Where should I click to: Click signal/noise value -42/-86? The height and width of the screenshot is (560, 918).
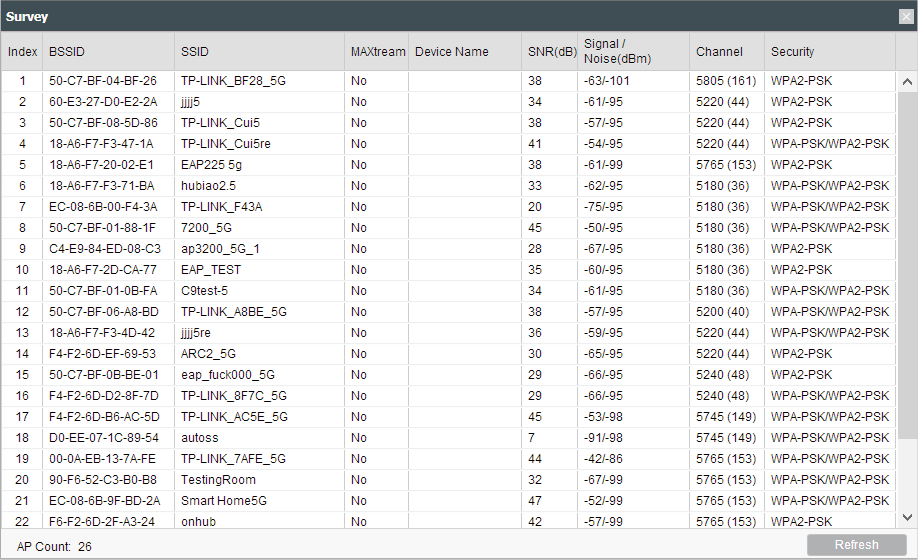pyautogui.click(x=603, y=459)
